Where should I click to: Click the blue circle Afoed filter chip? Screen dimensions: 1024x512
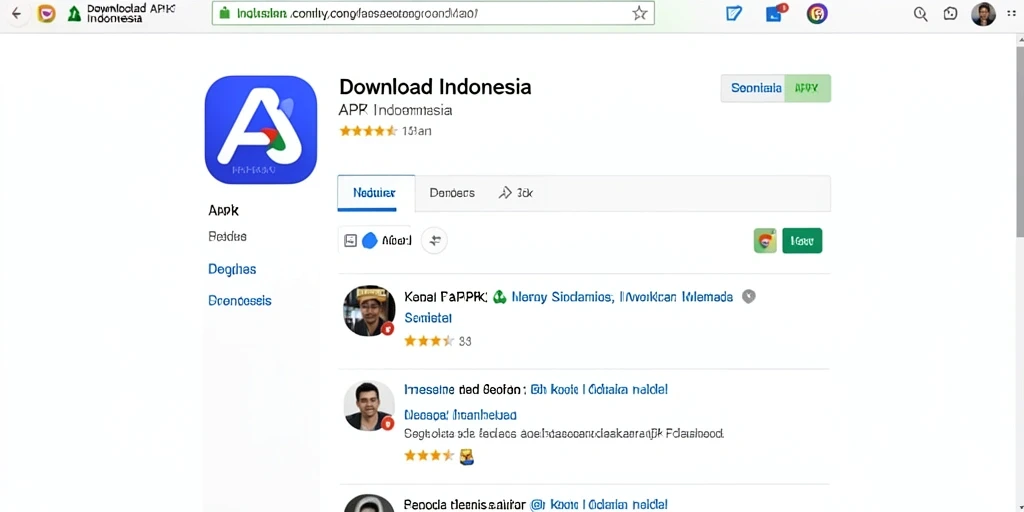click(x=387, y=240)
